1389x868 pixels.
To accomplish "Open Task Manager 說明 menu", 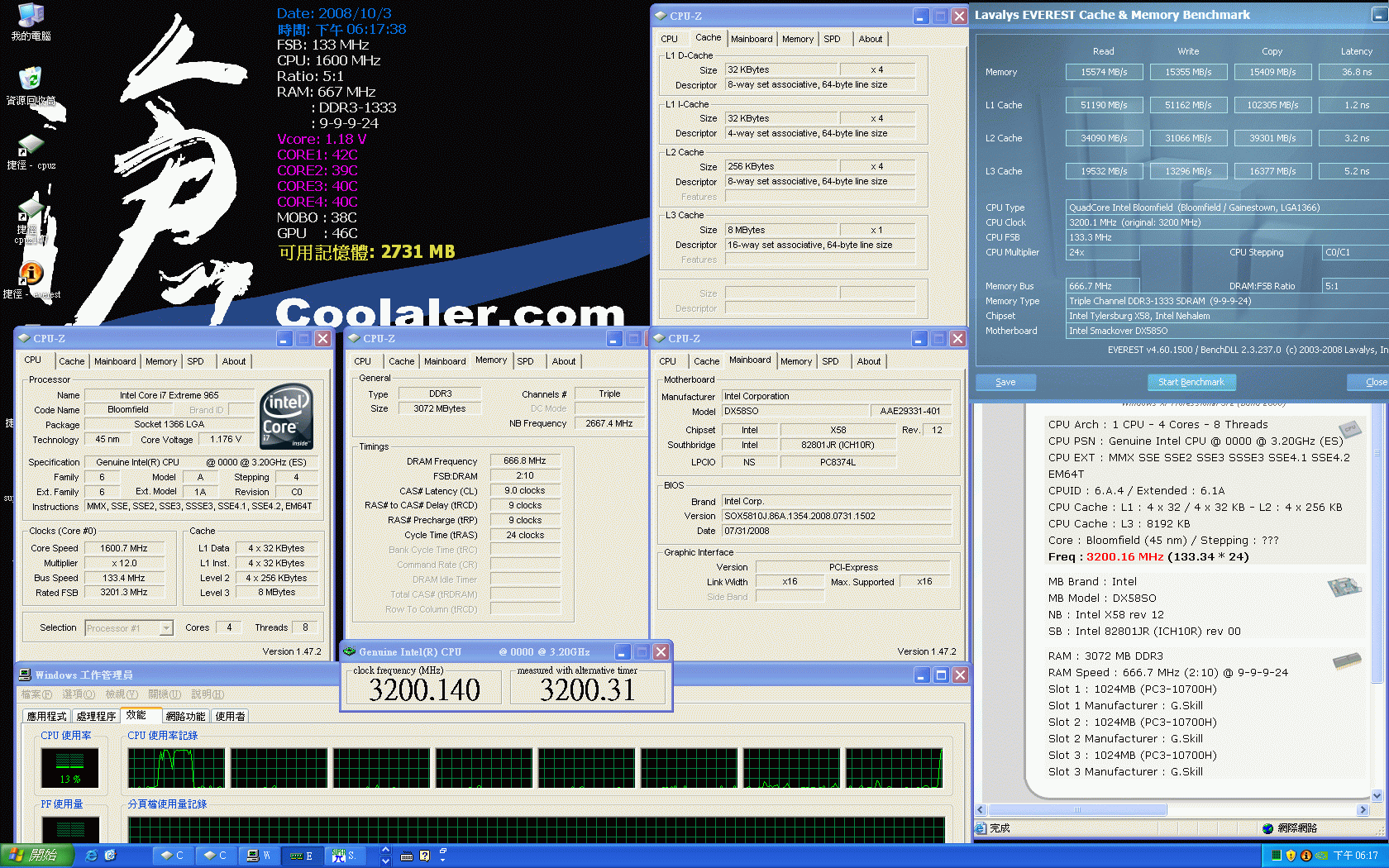I will tap(208, 694).
